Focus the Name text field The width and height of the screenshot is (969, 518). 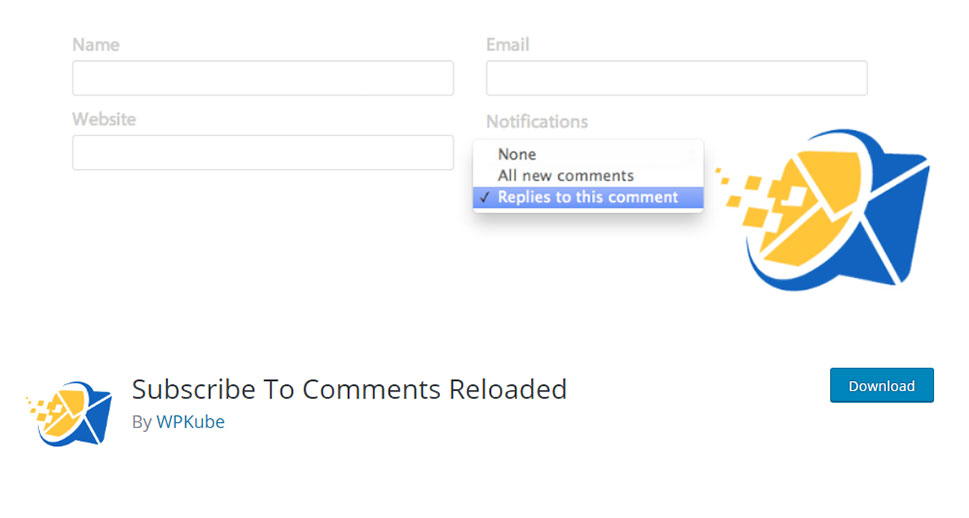pos(263,78)
